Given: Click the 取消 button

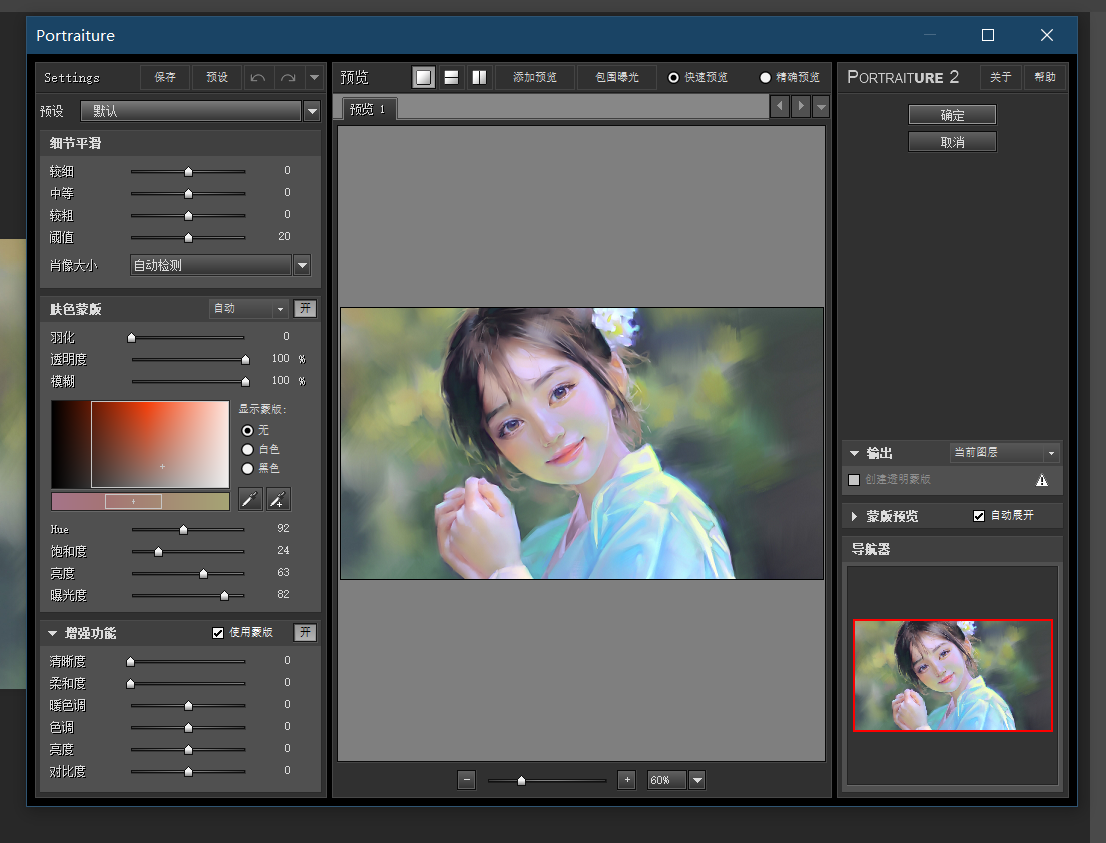Looking at the screenshot, I should 952,142.
